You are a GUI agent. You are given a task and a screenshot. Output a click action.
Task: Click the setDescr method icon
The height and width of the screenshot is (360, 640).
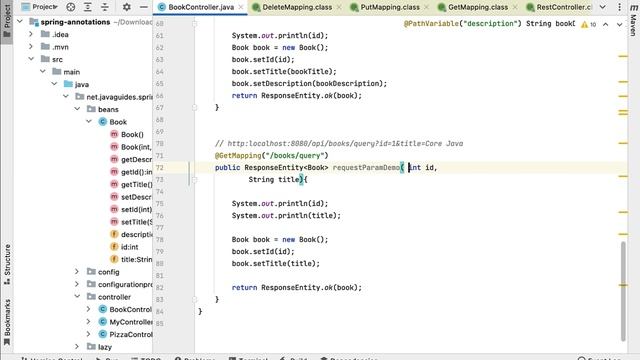(114, 197)
